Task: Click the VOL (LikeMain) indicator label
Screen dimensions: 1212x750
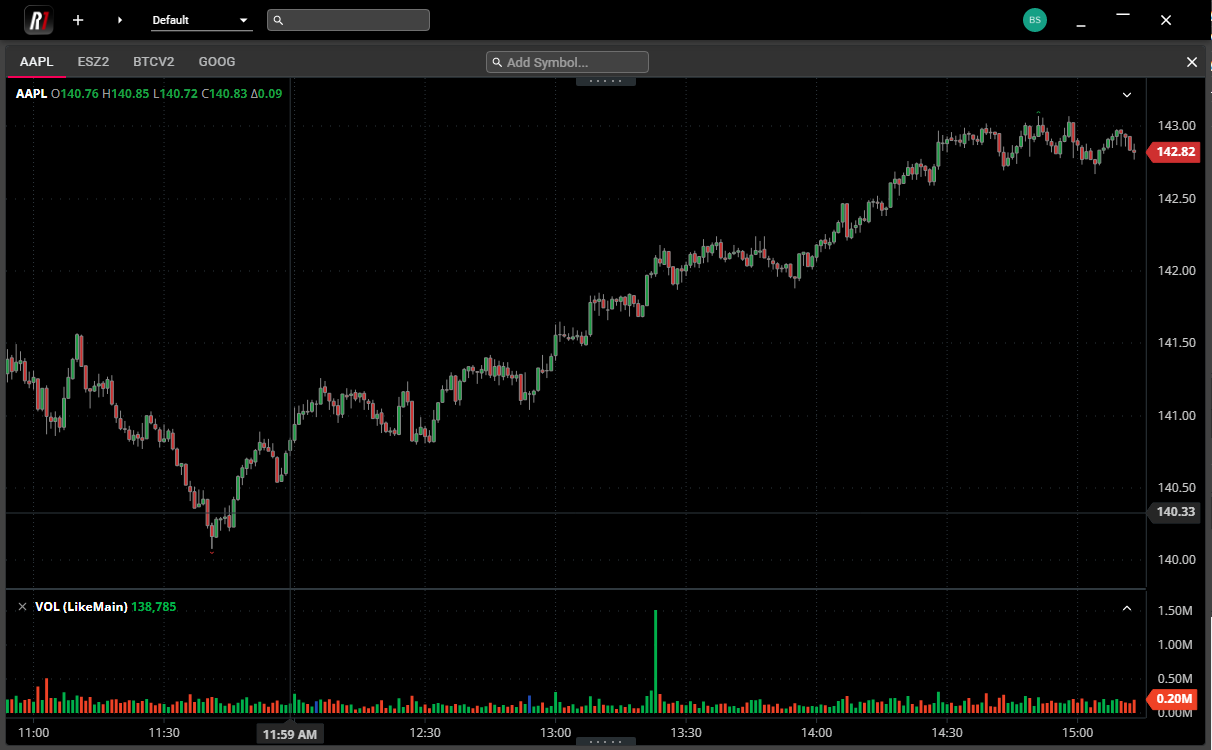Action: (81, 607)
